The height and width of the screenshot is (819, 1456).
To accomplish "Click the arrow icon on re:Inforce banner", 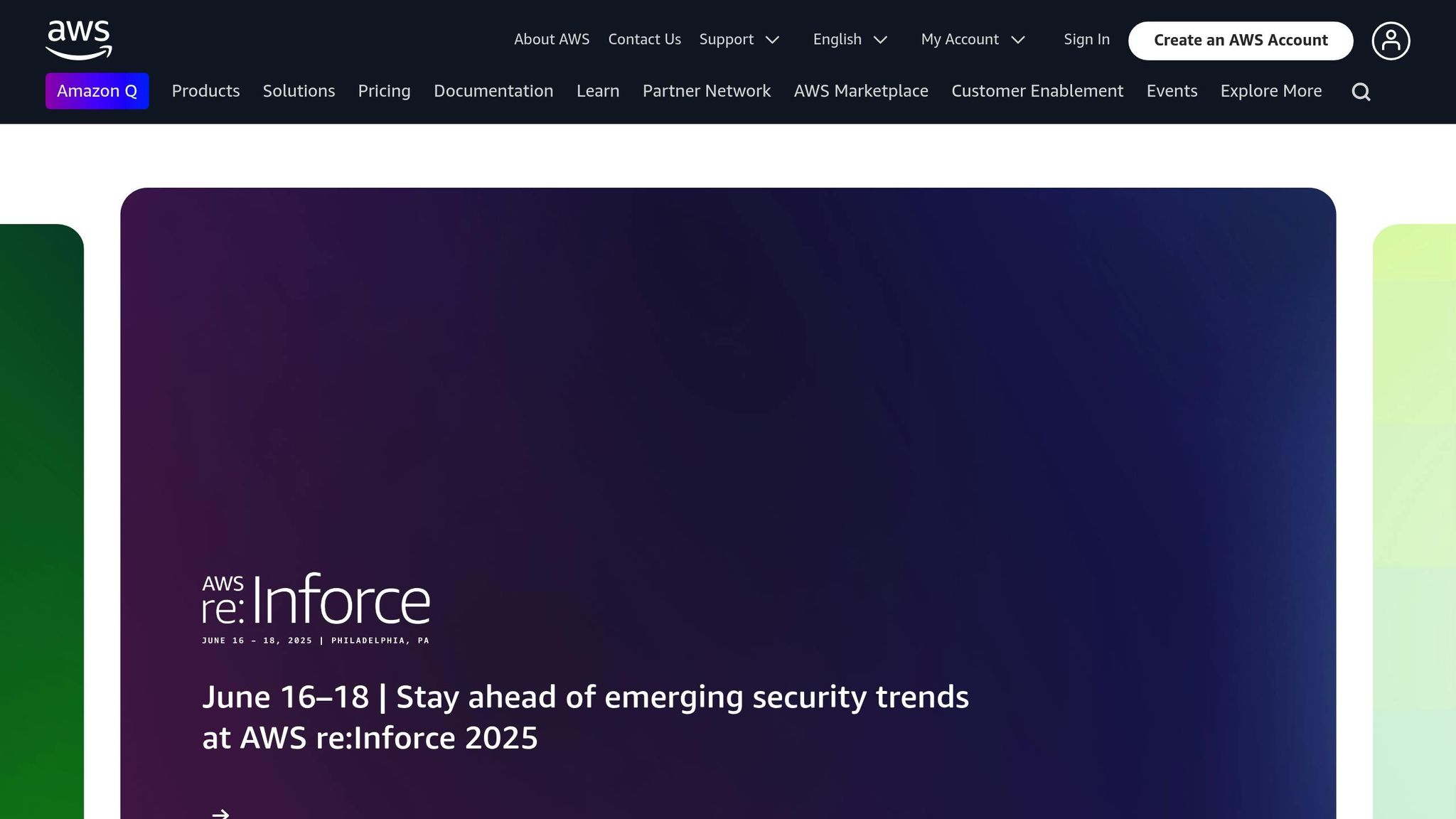I will pos(220,813).
